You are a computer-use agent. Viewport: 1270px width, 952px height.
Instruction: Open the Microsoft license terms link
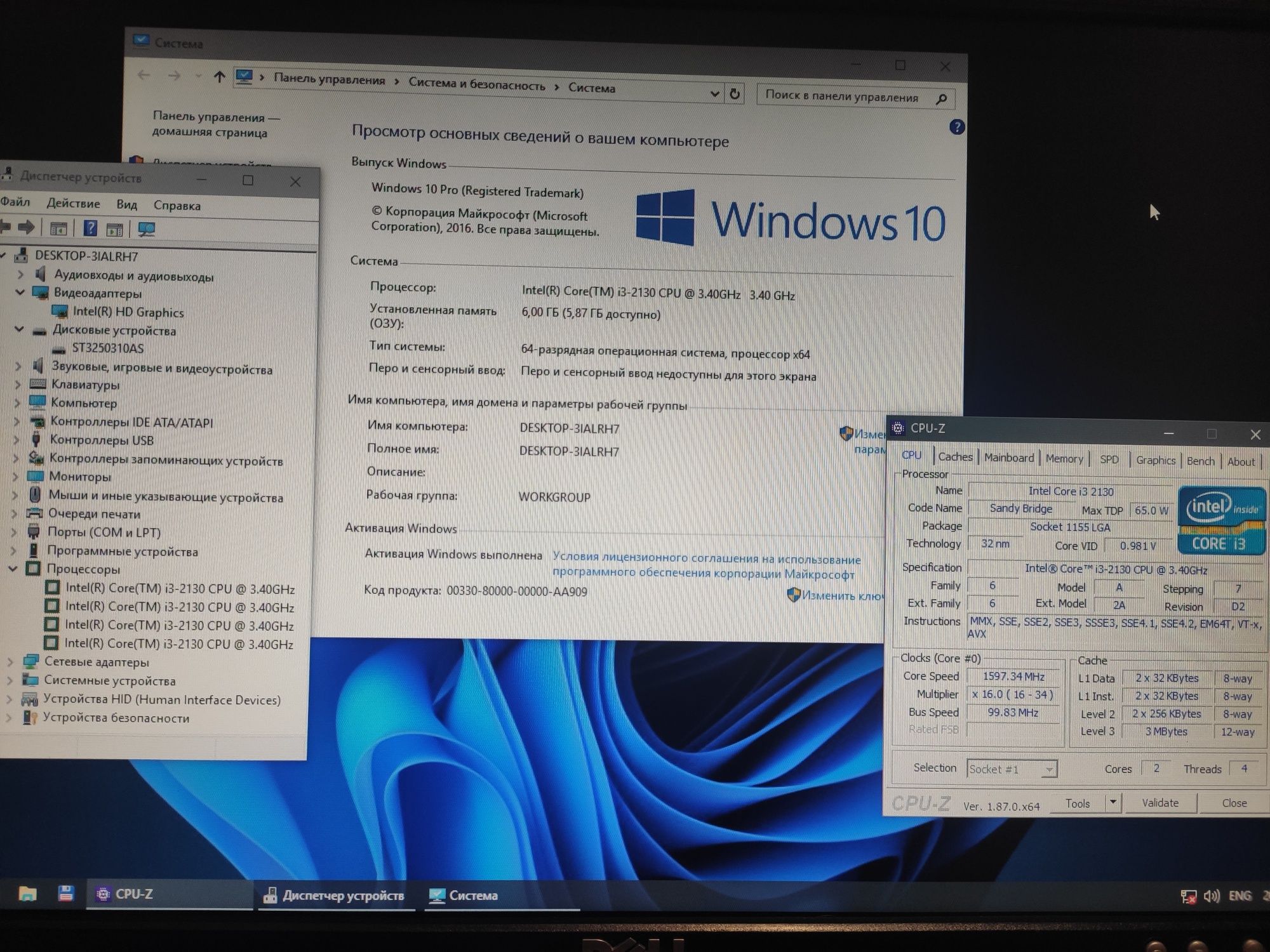706,565
